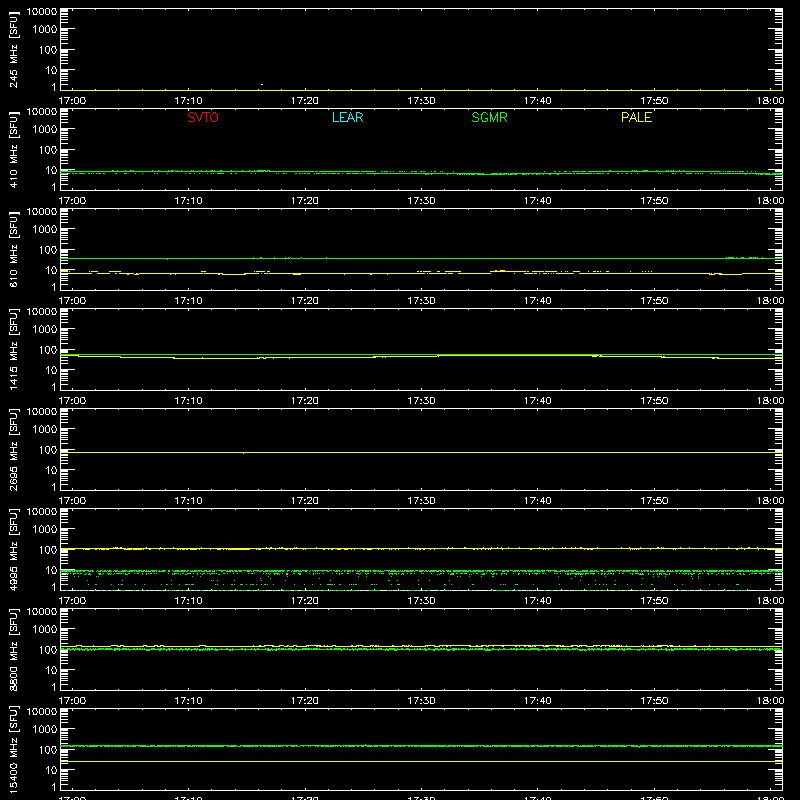The width and height of the screenshot is (800, 800).
Task: Click the green trace in the 610 MHz panel
Action: (x=421, y=258)
